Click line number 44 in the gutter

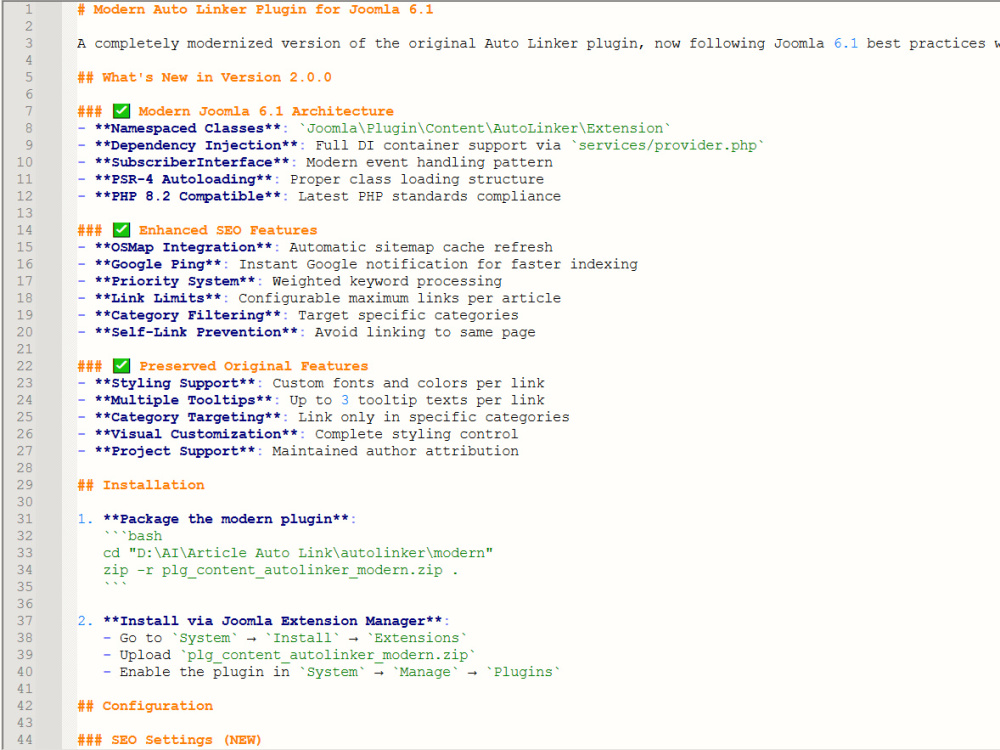25,740
